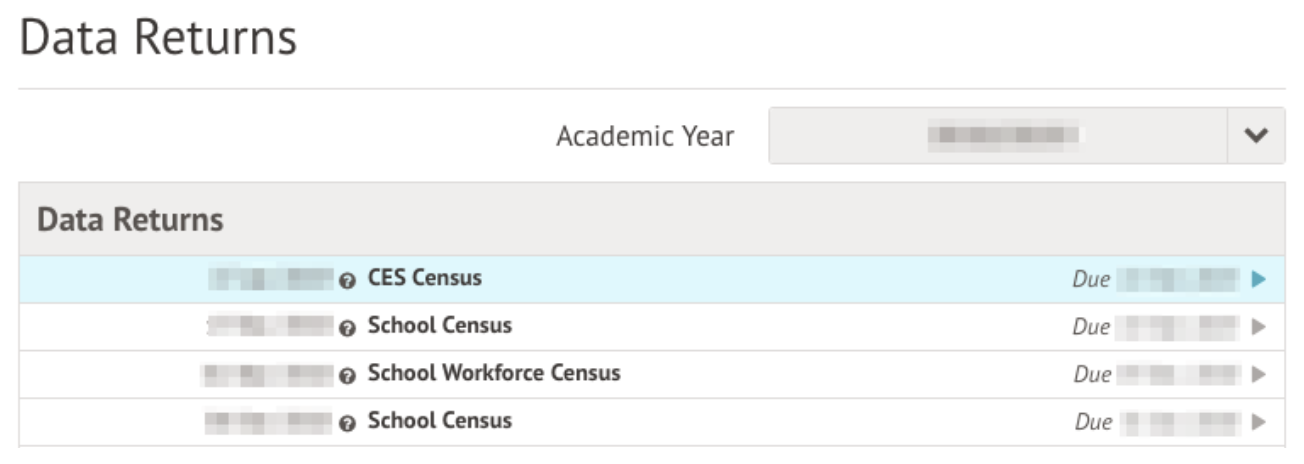
Task: Click the Data Returns panel header
Action: (x=130, y=220)
